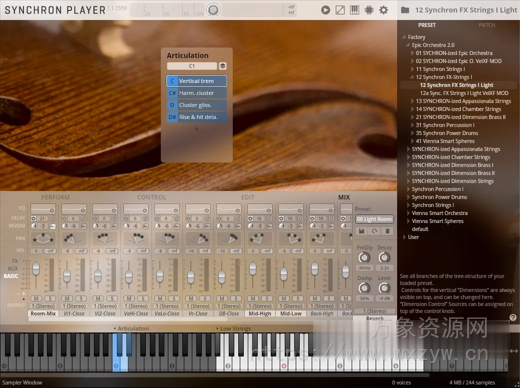Mute the Vl1-Close channel
This screenshot has height=388, width=520.
point(67,298)
